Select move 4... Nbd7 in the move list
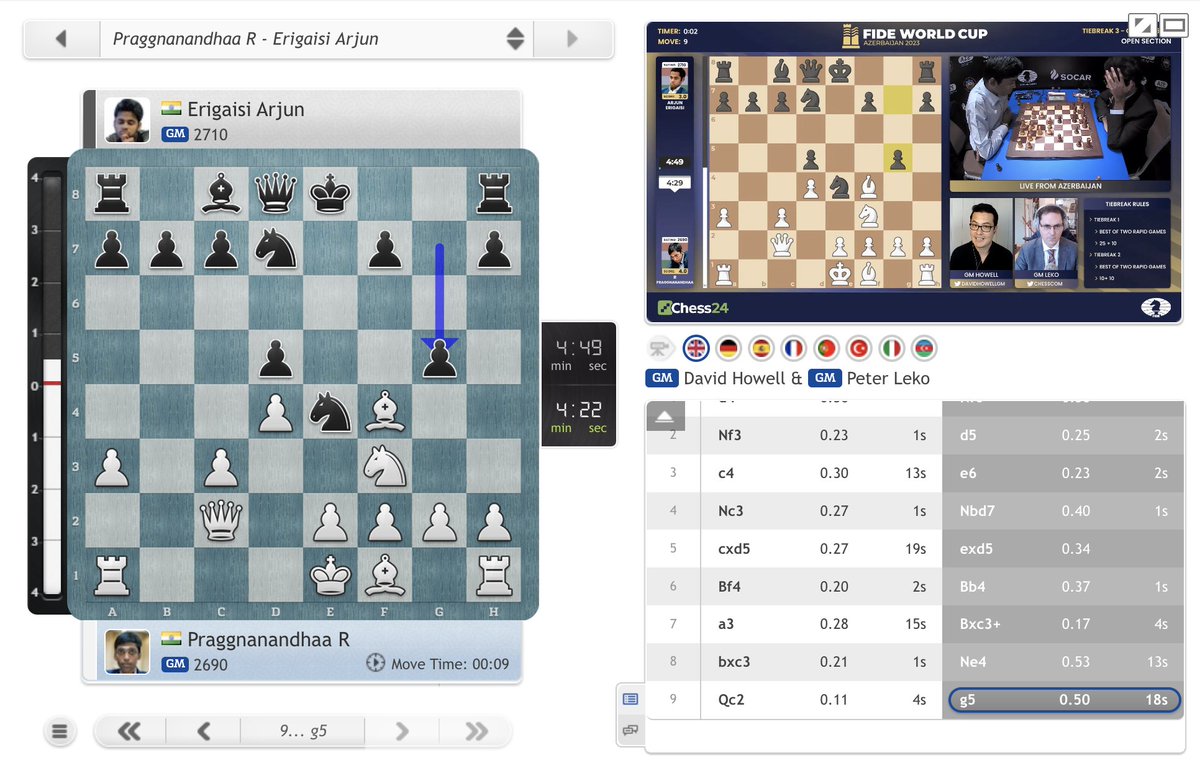The height and width of the screenshot is (781, 1200). coord(1063,511)
